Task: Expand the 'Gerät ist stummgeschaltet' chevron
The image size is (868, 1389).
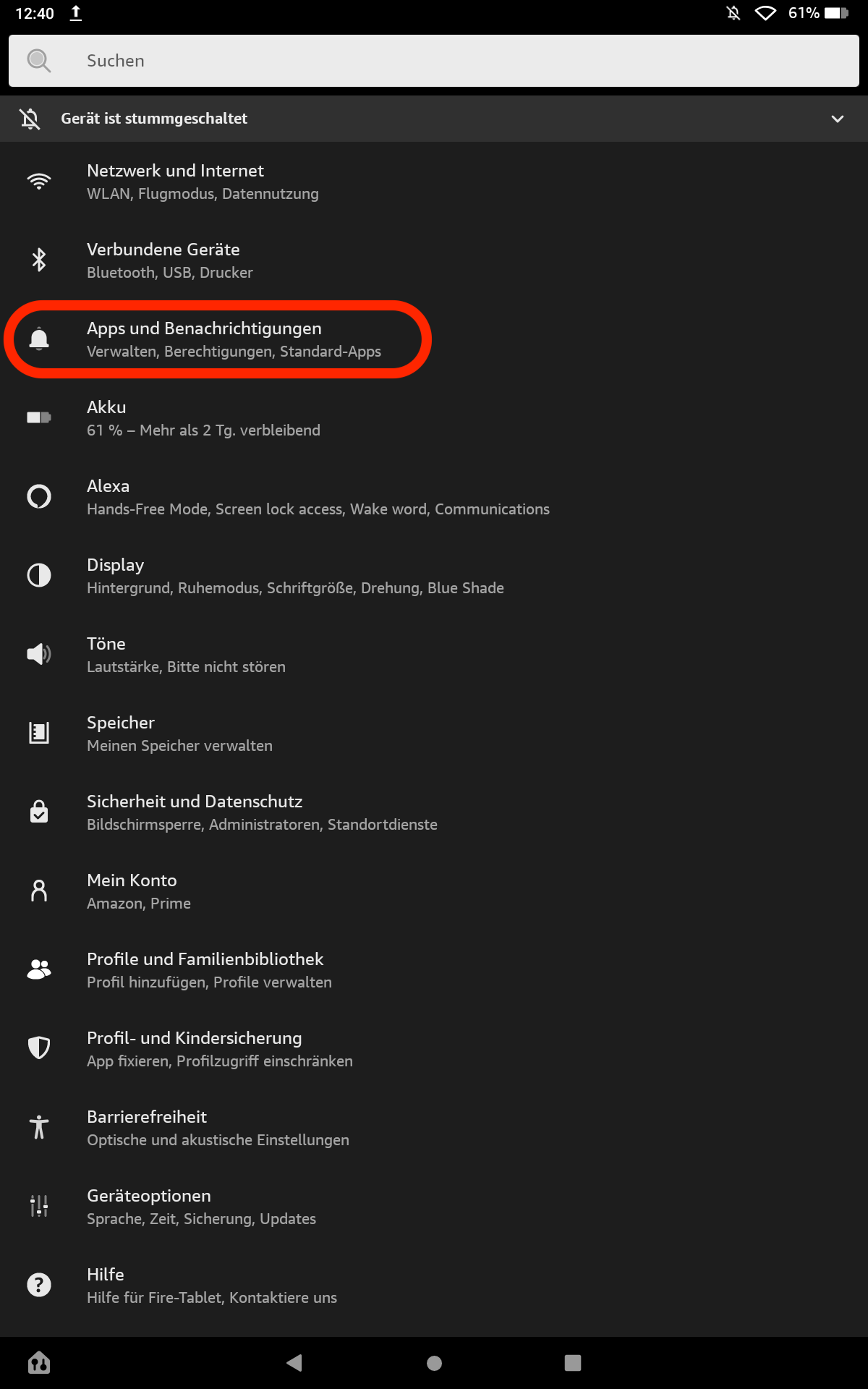Action: click(838, 119)
